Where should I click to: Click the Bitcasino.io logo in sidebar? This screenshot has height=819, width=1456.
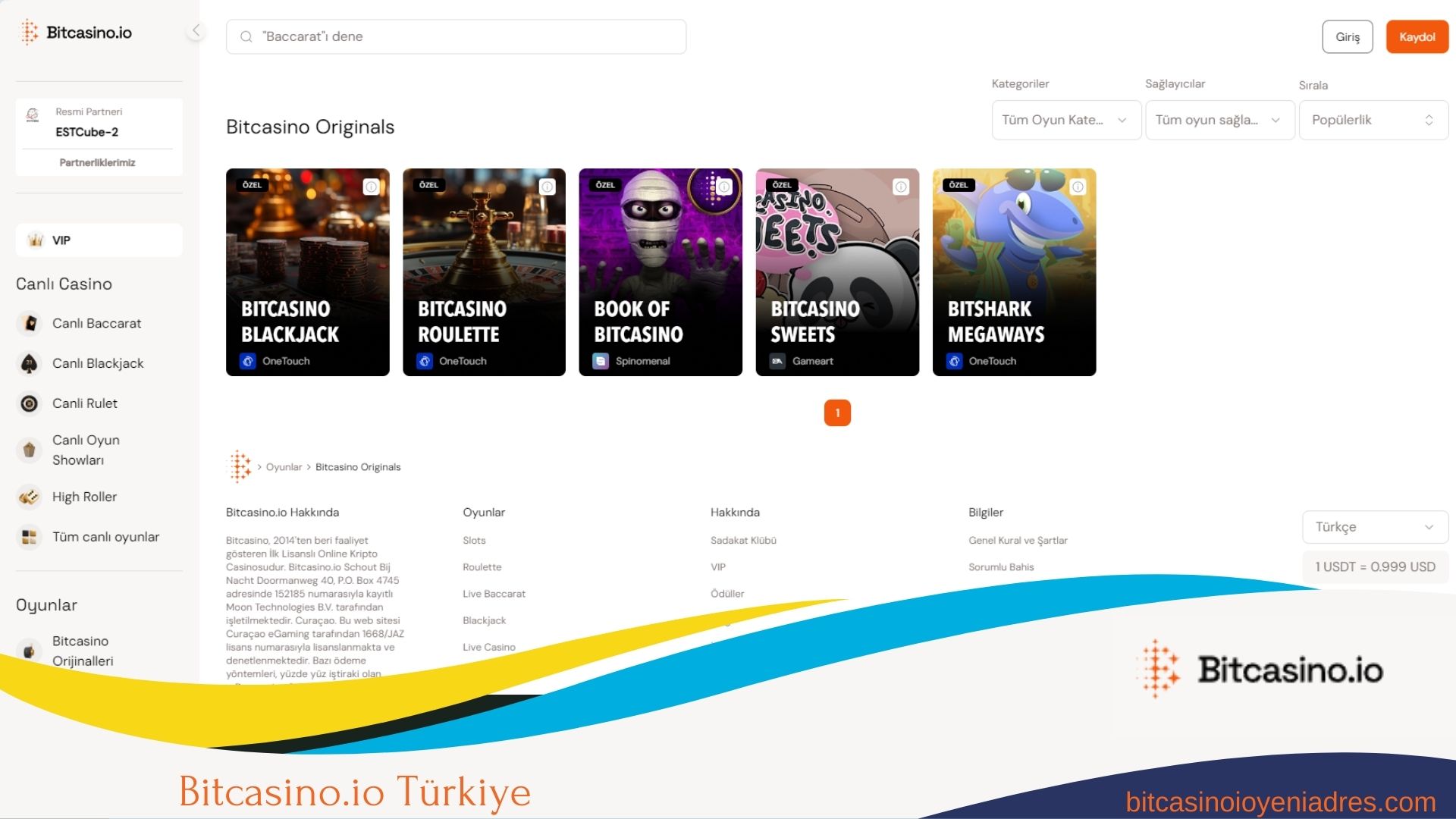click(x=75, y=33)
